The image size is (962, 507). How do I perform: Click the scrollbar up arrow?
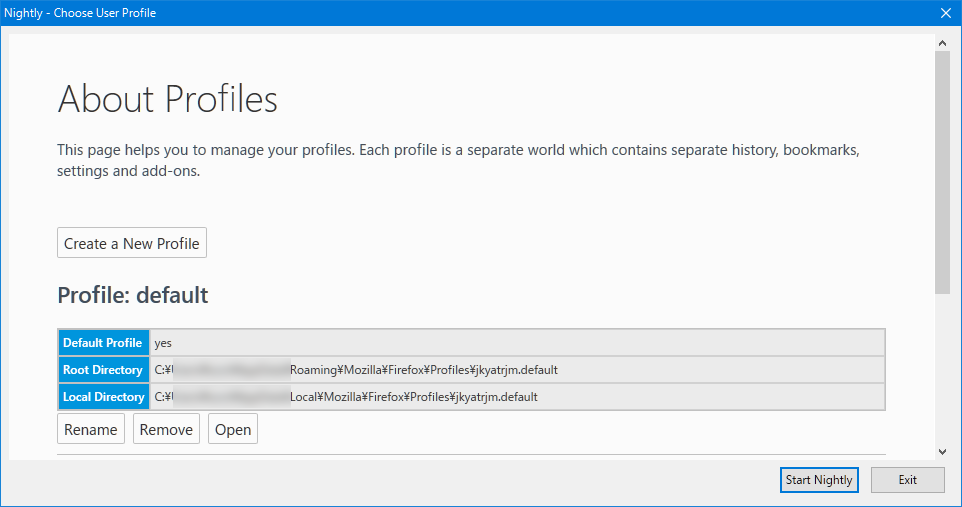[942, 43]
